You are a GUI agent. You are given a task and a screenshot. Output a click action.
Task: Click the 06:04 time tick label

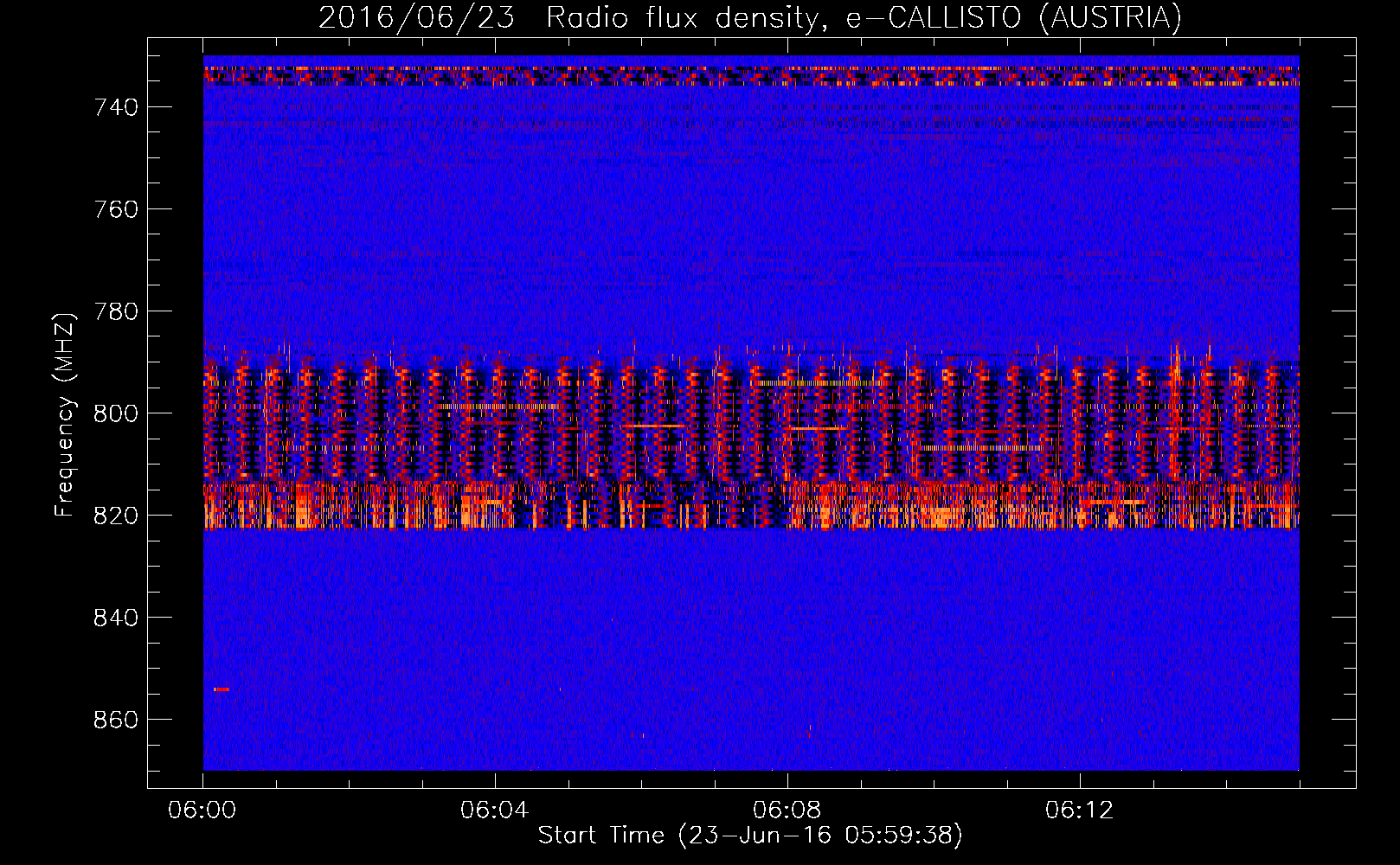494,811
